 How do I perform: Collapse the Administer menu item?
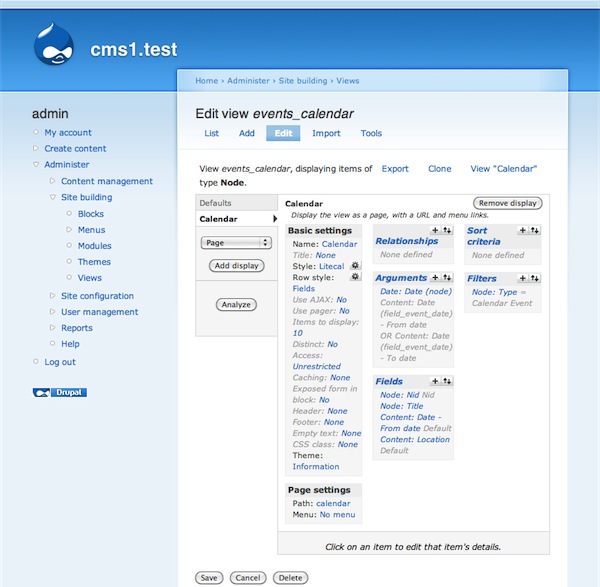coord(66,165)
